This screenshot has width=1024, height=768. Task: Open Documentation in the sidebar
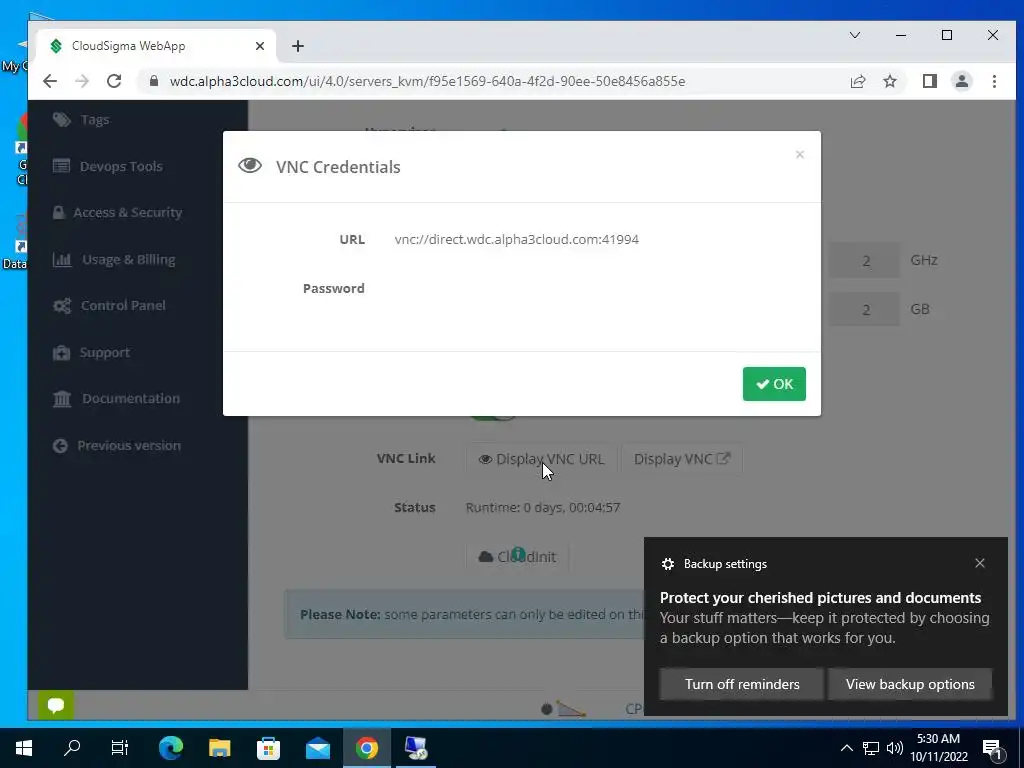tap(131, 398)
